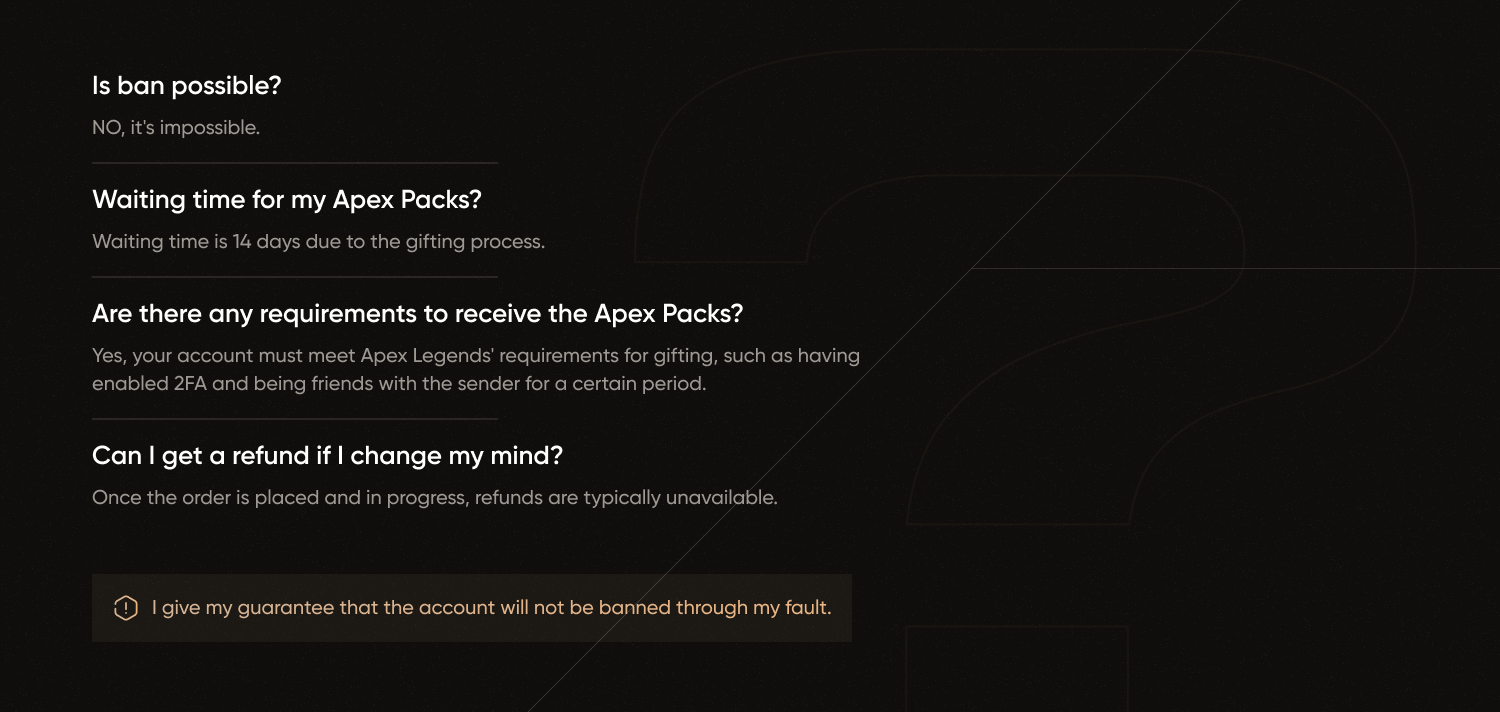1500x712 pixels.
Task: Click the divider above the refund question
Action: tap(295, 419)
